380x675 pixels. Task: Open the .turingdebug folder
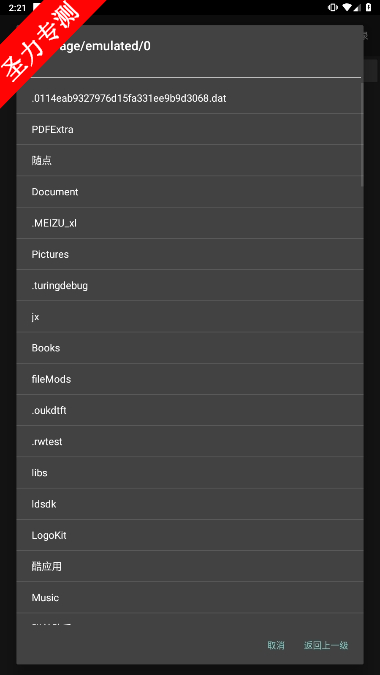pyautogui.click(x=190, y=285)
